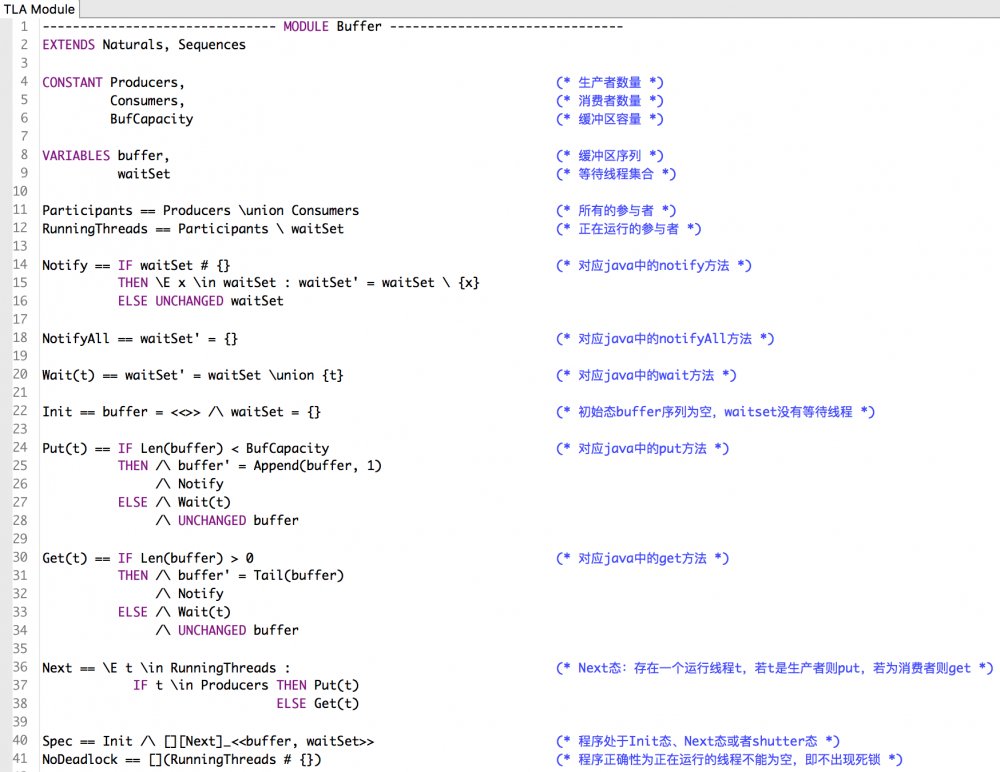Click the 'VARIABLES buffer,' declaration

(106, 156)
